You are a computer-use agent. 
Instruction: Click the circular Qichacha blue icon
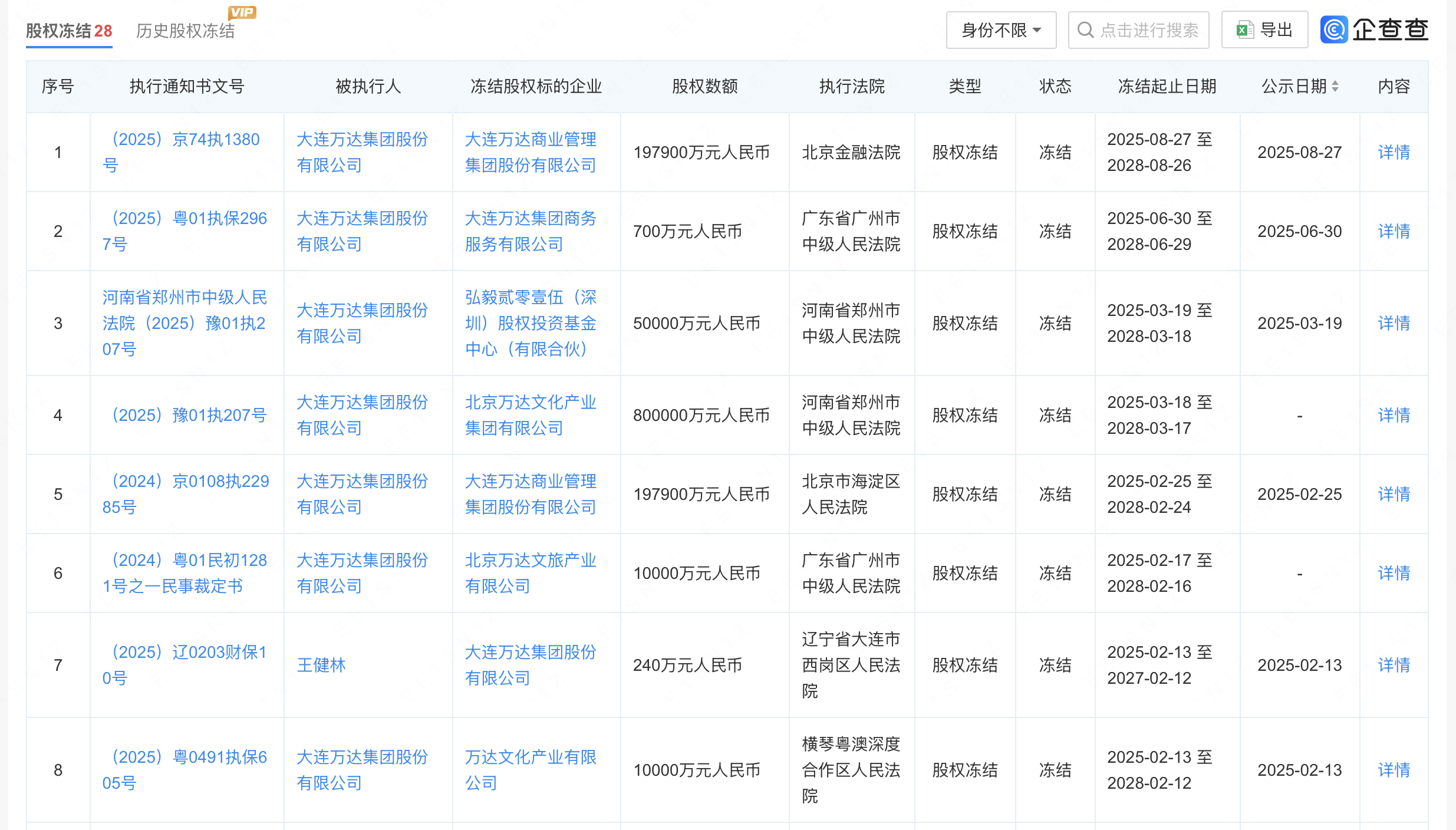(x=1334, y=29)
